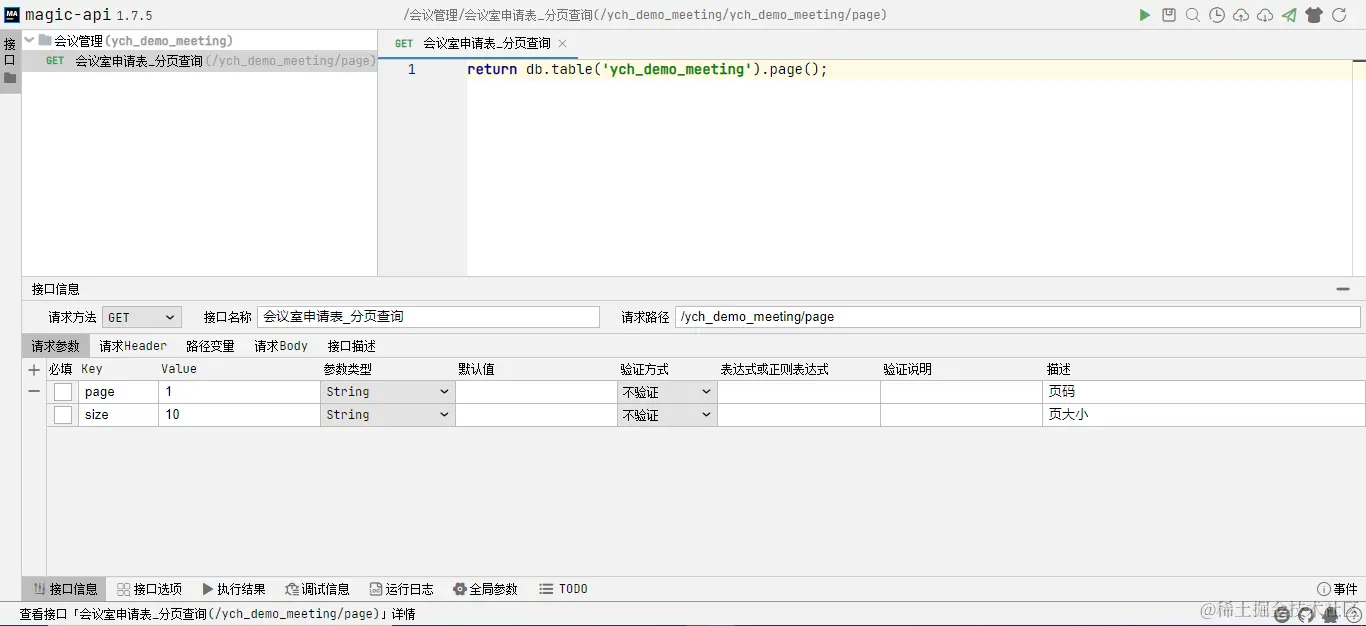
Task: Refresh using the circular arrow icon
Action: 1341,14
